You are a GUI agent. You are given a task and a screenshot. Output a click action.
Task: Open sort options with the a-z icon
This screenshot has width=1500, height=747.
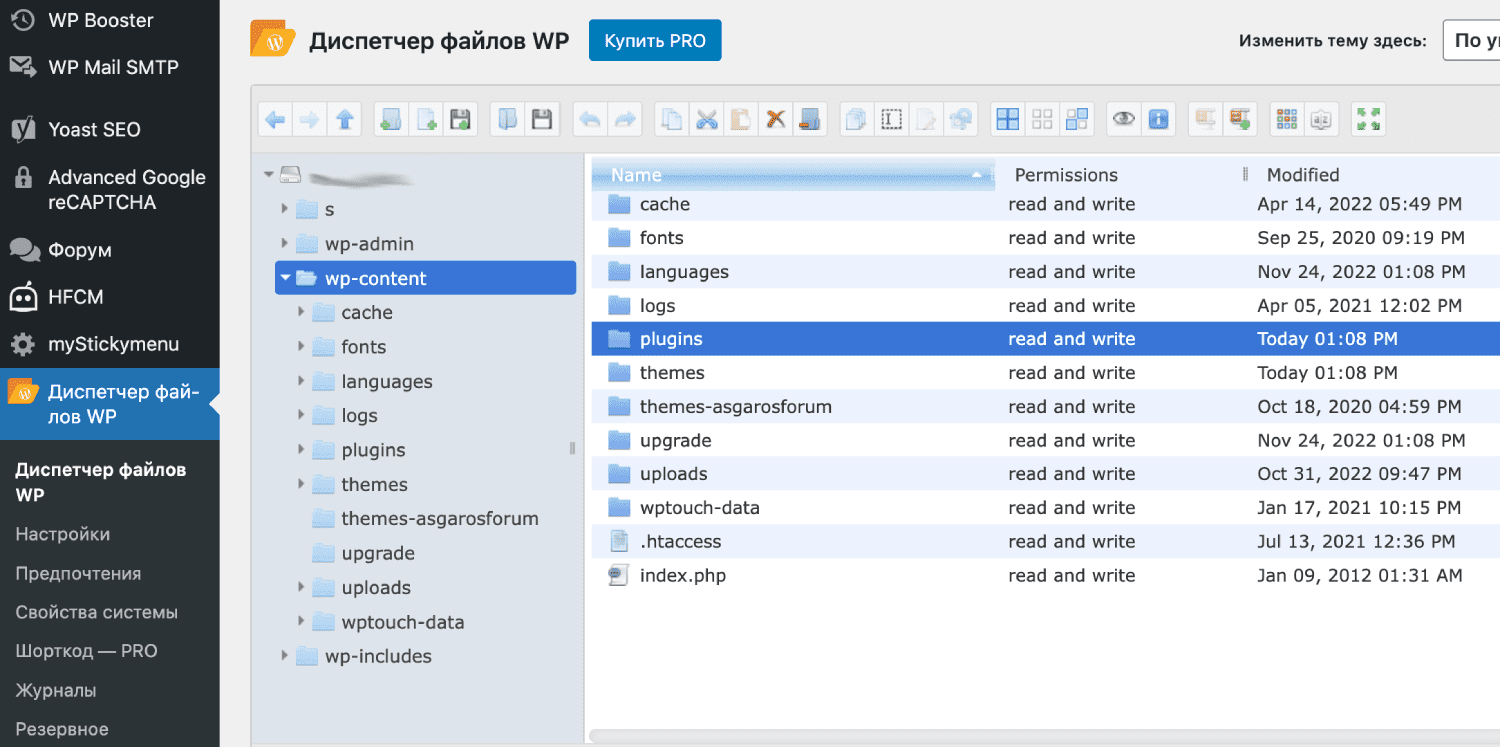coord(1322,120)
